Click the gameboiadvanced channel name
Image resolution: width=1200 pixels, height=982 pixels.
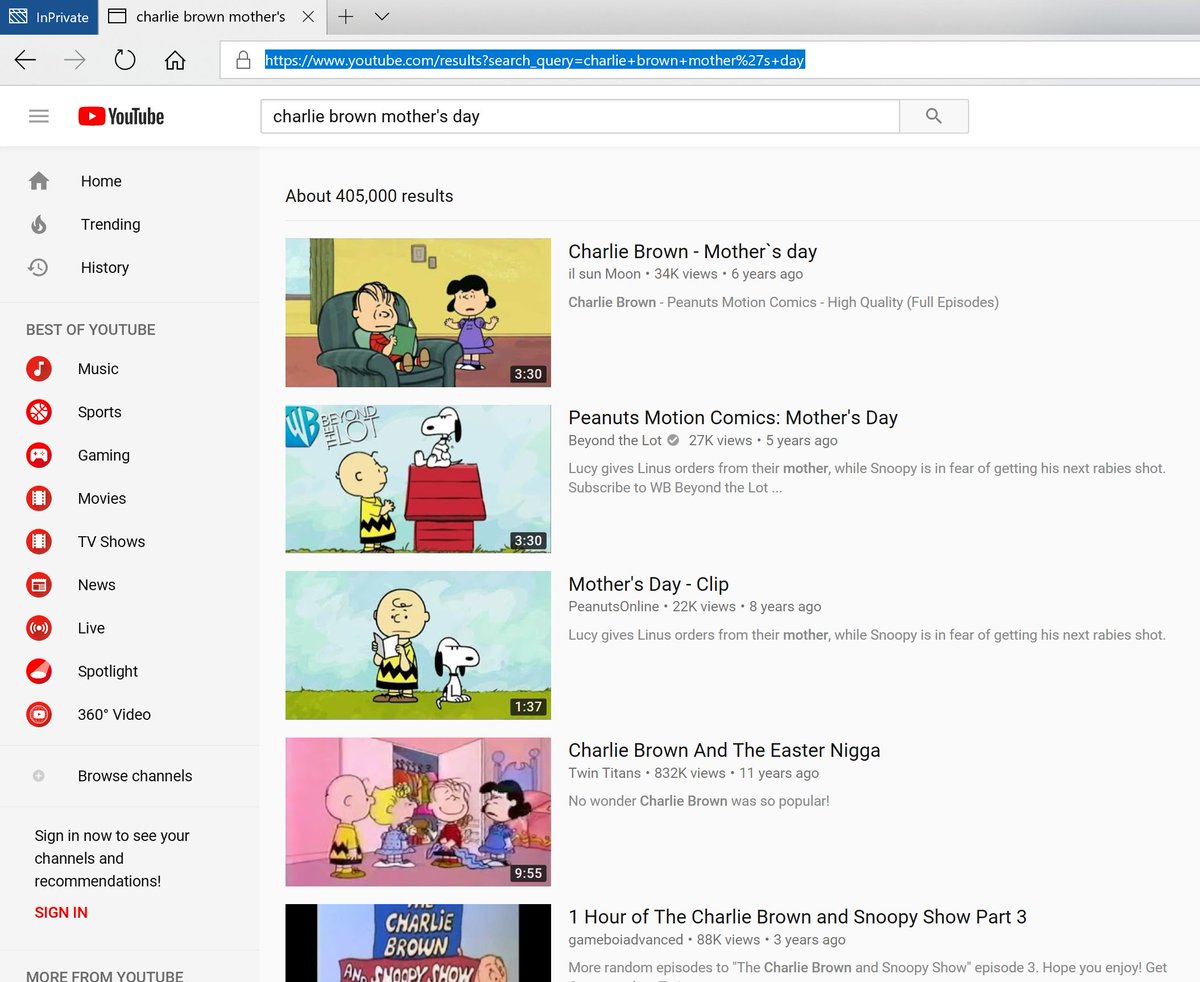click(626, 939)
